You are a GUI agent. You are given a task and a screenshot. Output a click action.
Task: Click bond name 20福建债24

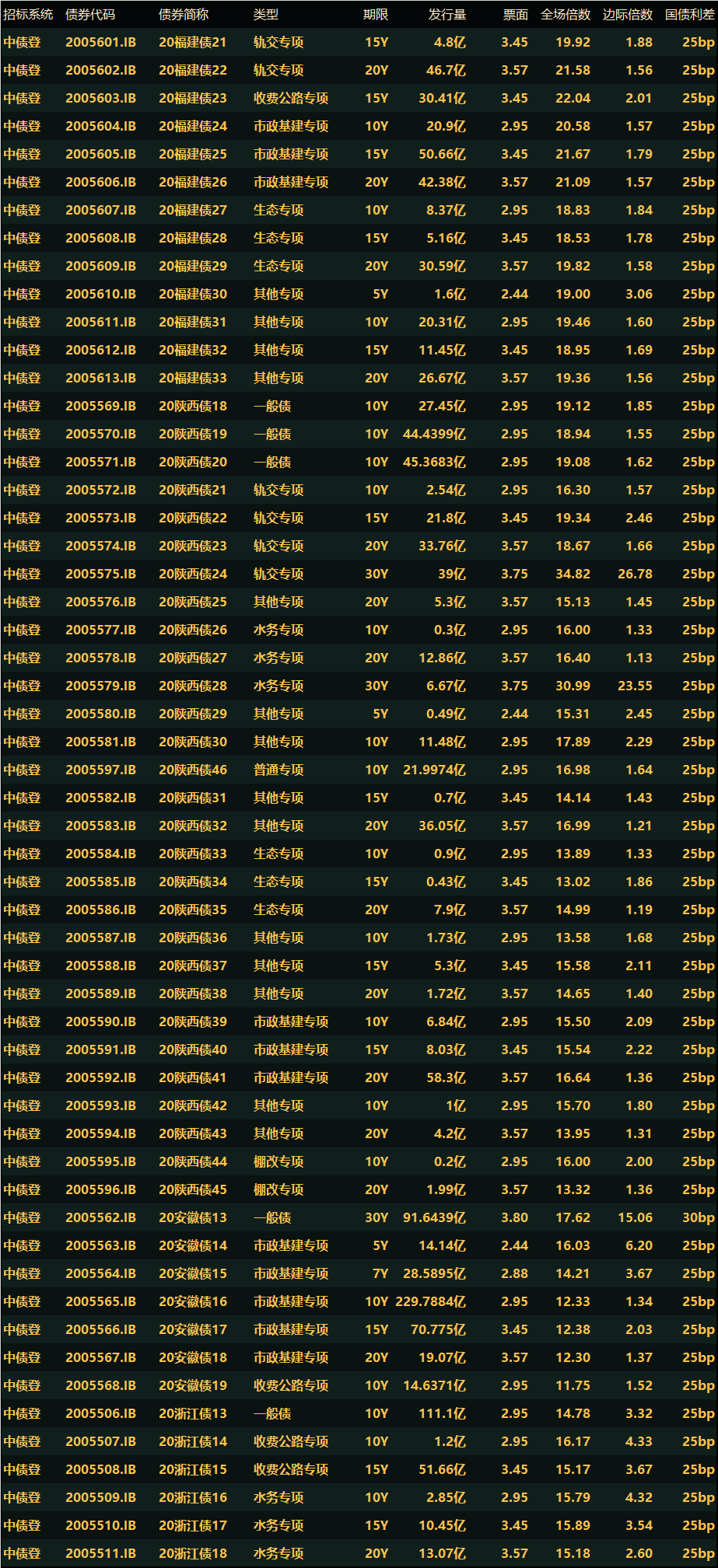(x=193, y=127)
